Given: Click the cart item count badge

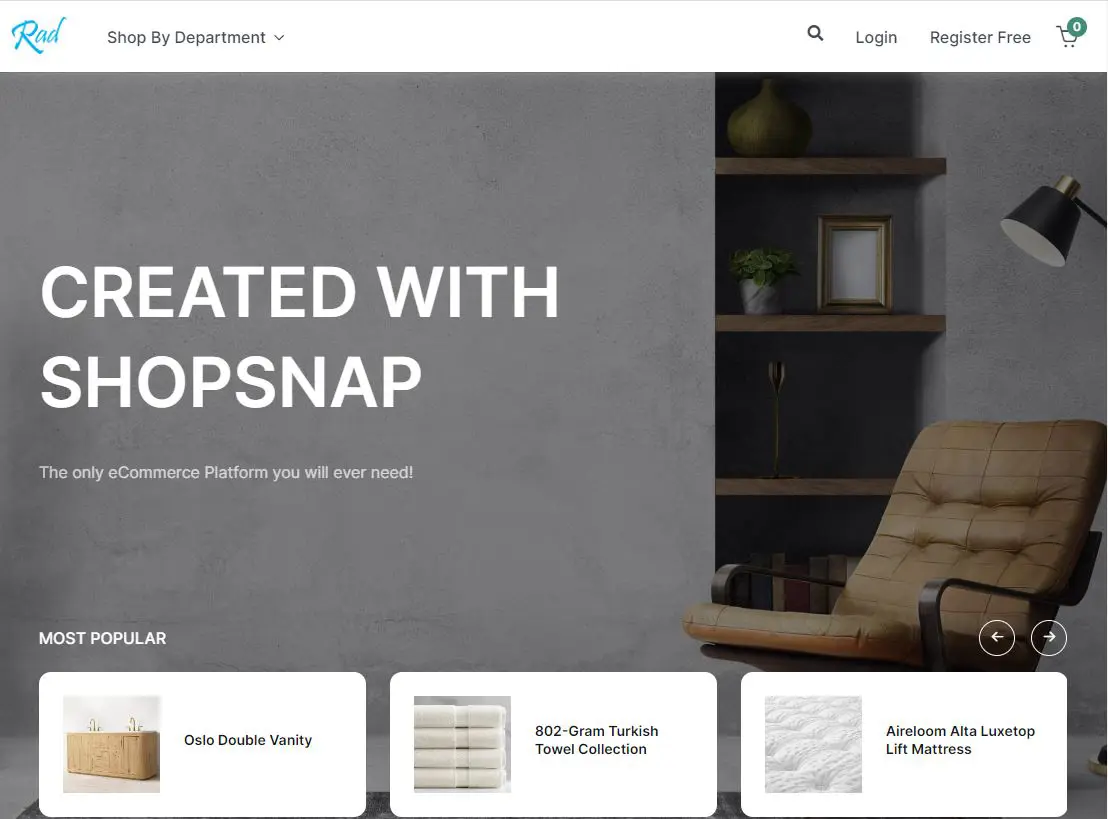Looking at the screenshot, I should click(1076, 27).
